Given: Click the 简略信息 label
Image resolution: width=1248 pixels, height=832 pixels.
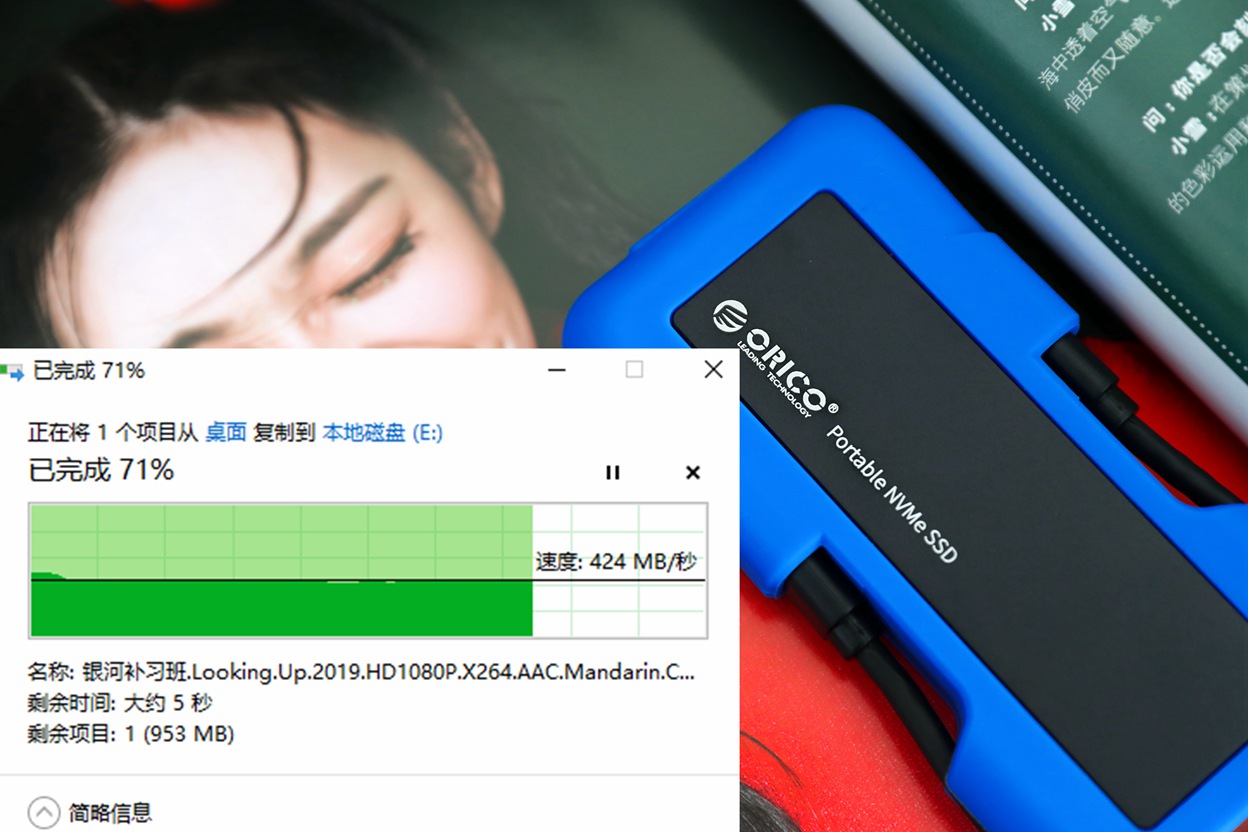Looking at the screenshot, I should tap(110, 812).
